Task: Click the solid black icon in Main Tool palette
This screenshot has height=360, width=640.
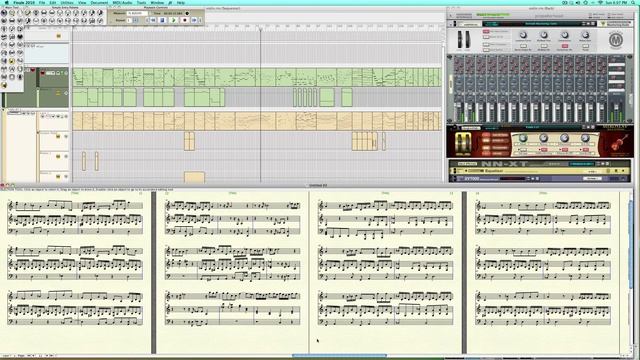Action: coord(20,37)
